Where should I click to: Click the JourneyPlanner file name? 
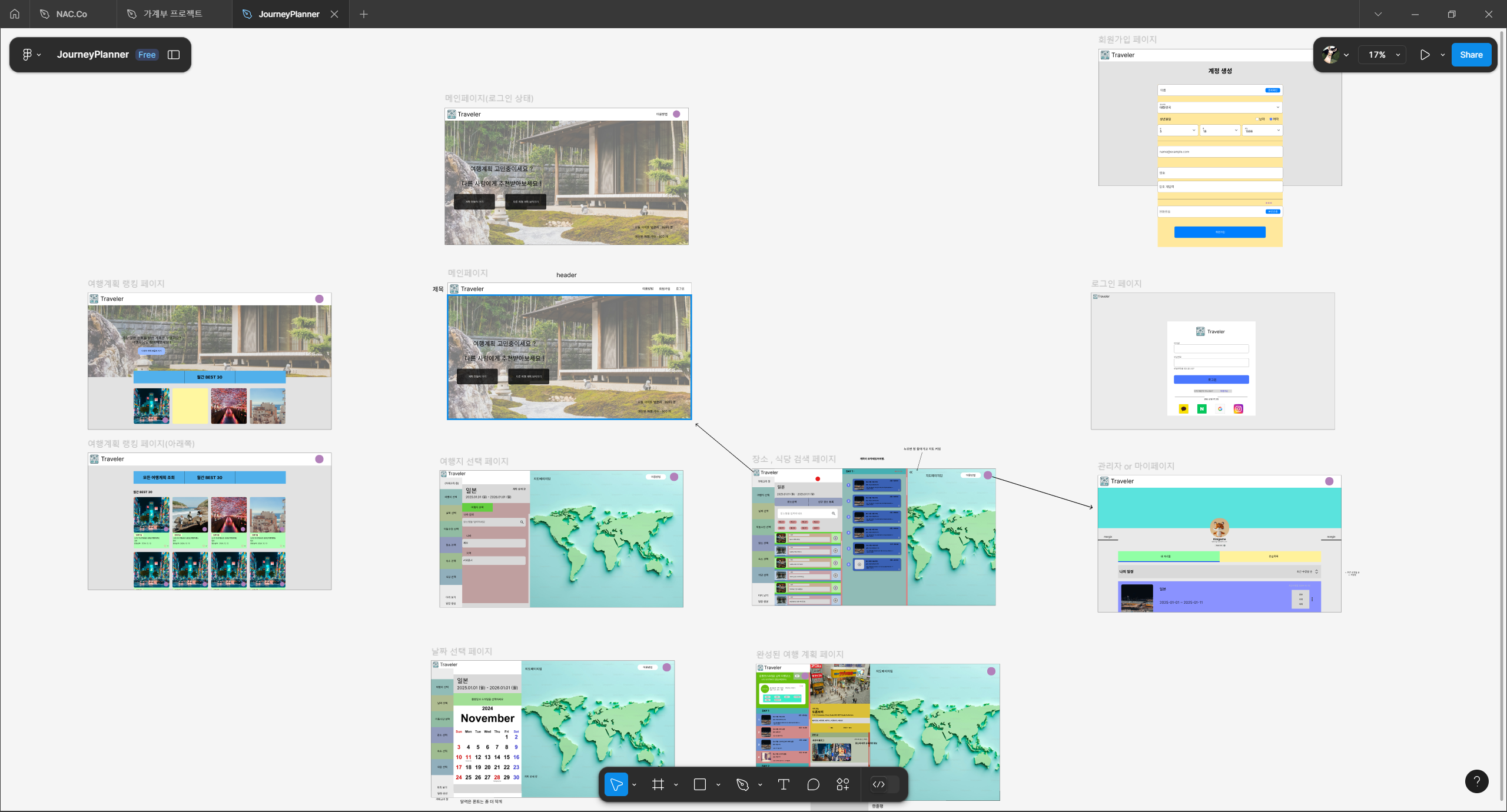[93, 55]
